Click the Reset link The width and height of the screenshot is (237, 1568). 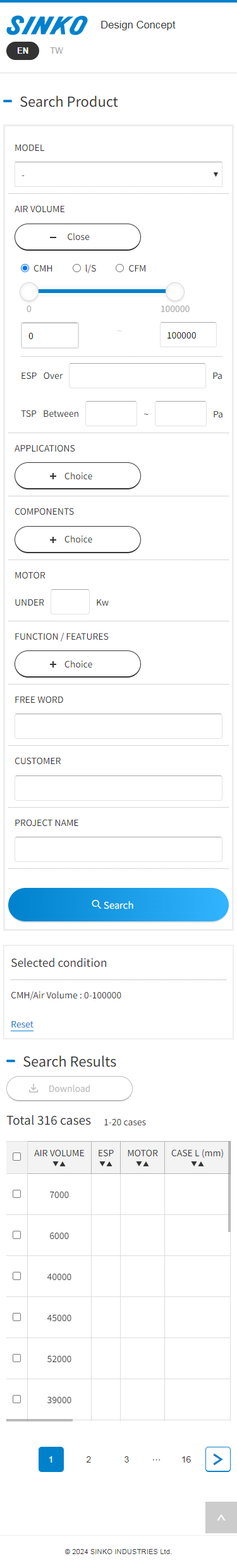tap(22, 1024)
